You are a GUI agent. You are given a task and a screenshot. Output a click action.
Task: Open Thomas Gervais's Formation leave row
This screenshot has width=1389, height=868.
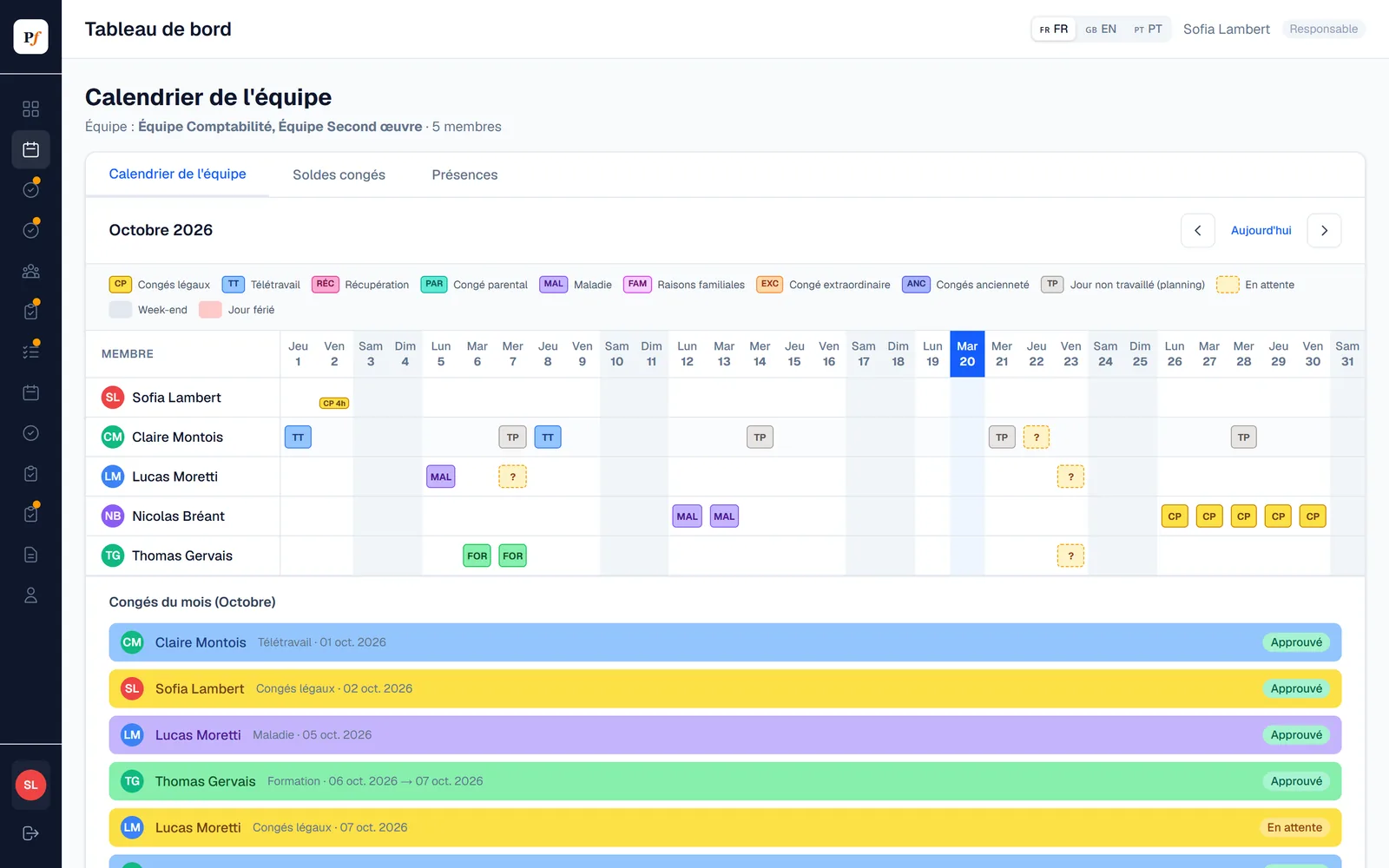coord(725,781)
